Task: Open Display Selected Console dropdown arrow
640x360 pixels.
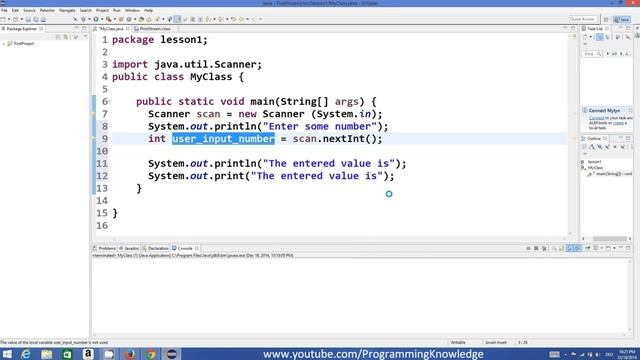Action: pyautogui.click(x=602, y=248)
